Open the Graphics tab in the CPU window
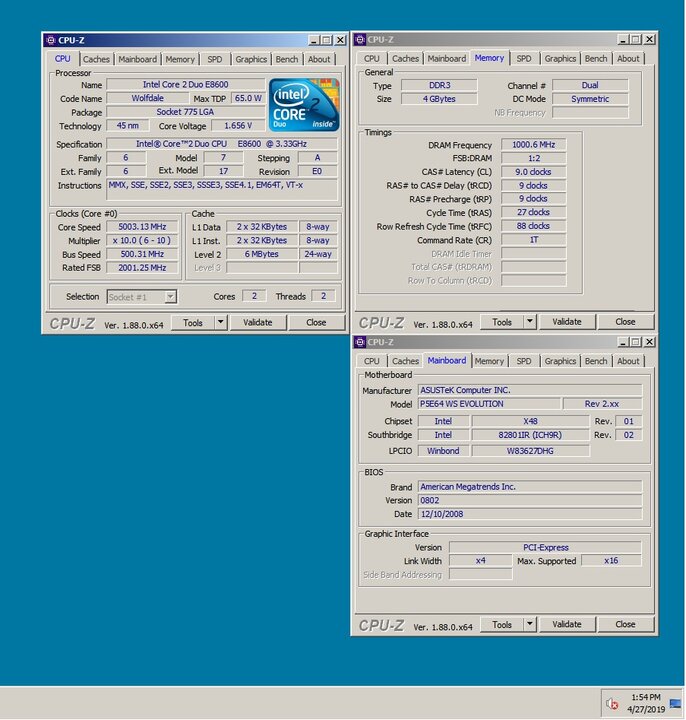 coord(251,59)
